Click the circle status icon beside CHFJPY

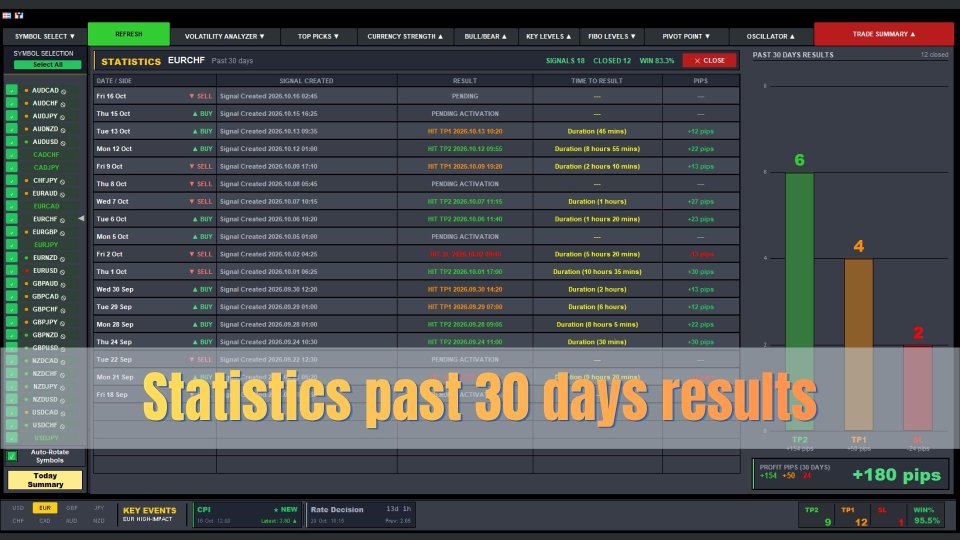coord(62,181)
